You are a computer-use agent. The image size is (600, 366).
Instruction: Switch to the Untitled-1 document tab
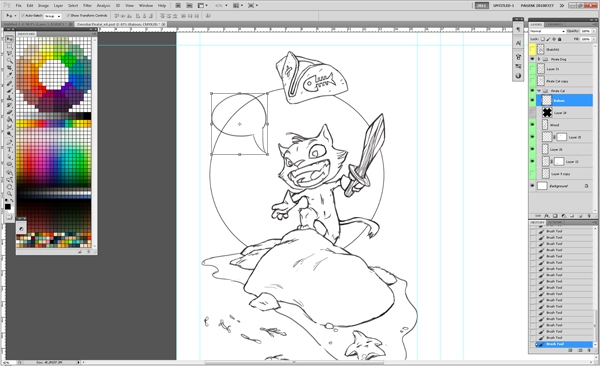37,24
